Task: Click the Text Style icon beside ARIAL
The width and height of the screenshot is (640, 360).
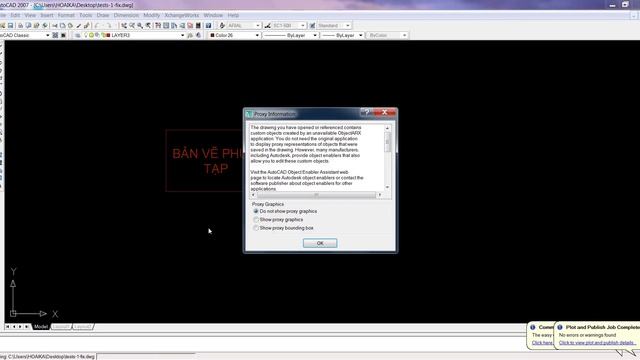Action: point(222,25)
